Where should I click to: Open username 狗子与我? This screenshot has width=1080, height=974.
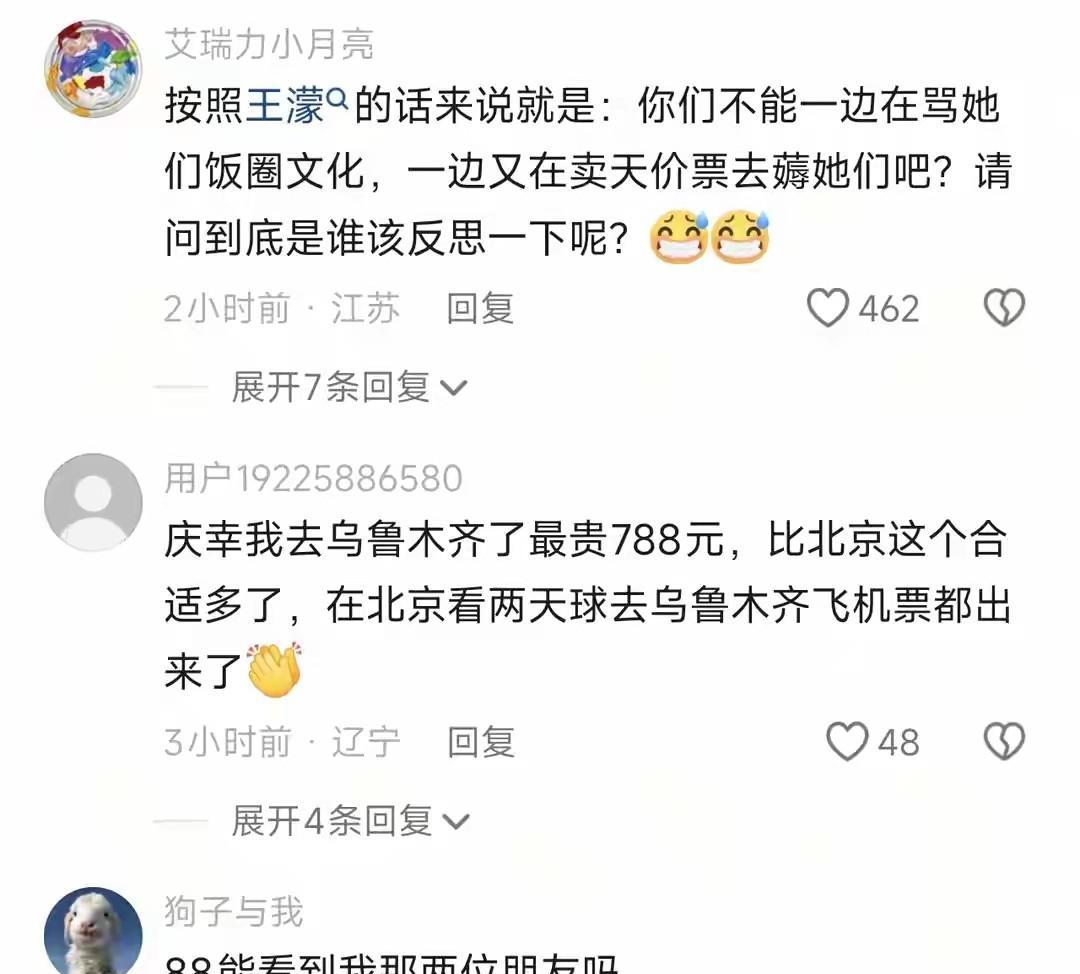click(x=233, y=911)
